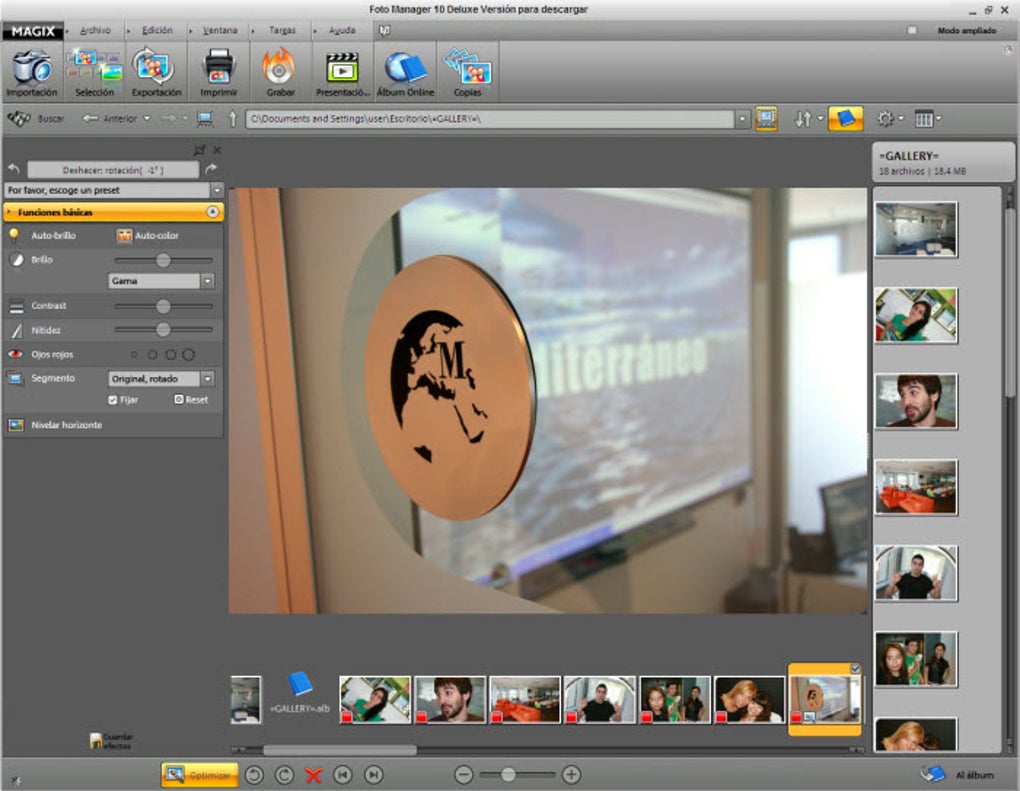Open the Ayuda menu
This screenshot has width=1020, height=791.
(x=342, y=31)
